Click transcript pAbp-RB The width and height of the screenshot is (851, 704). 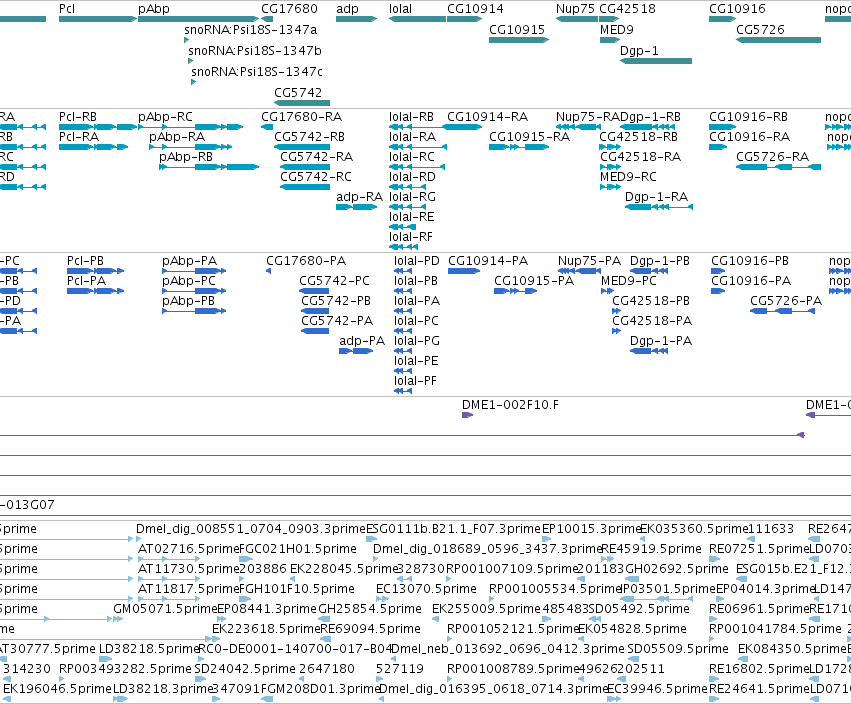tap(209, 167)
